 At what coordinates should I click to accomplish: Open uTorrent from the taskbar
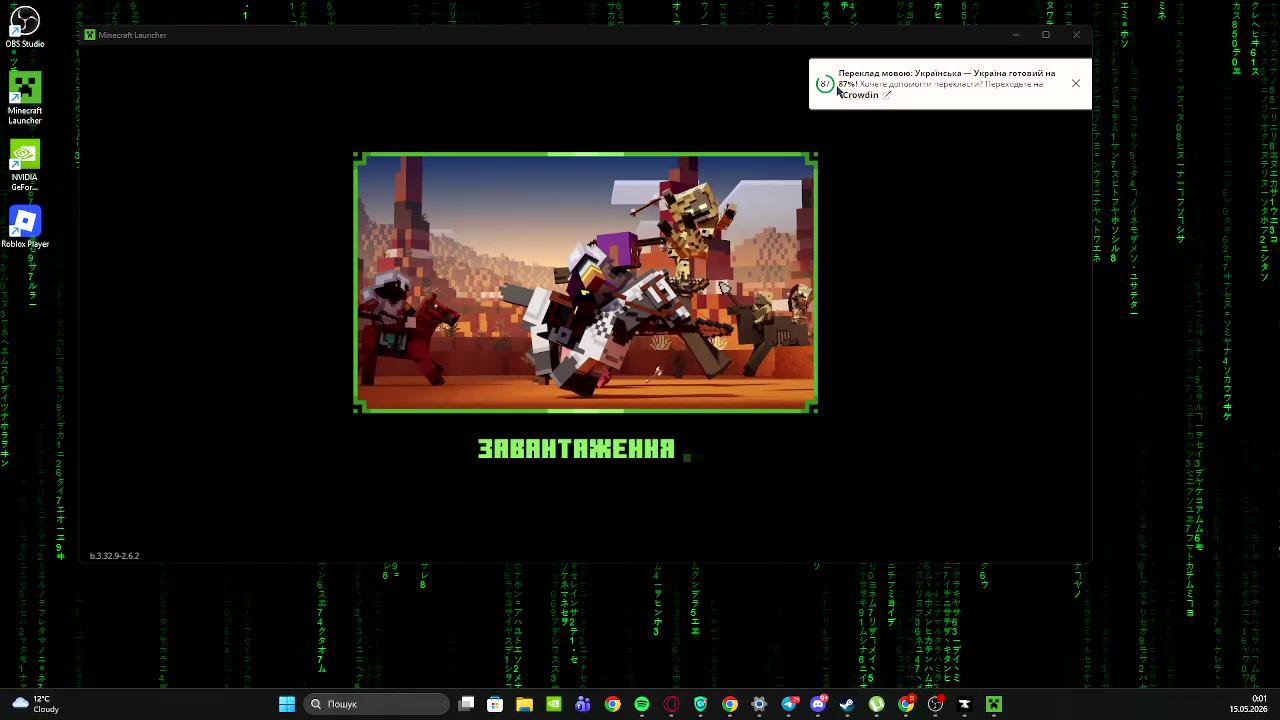[x=877, y=704]
